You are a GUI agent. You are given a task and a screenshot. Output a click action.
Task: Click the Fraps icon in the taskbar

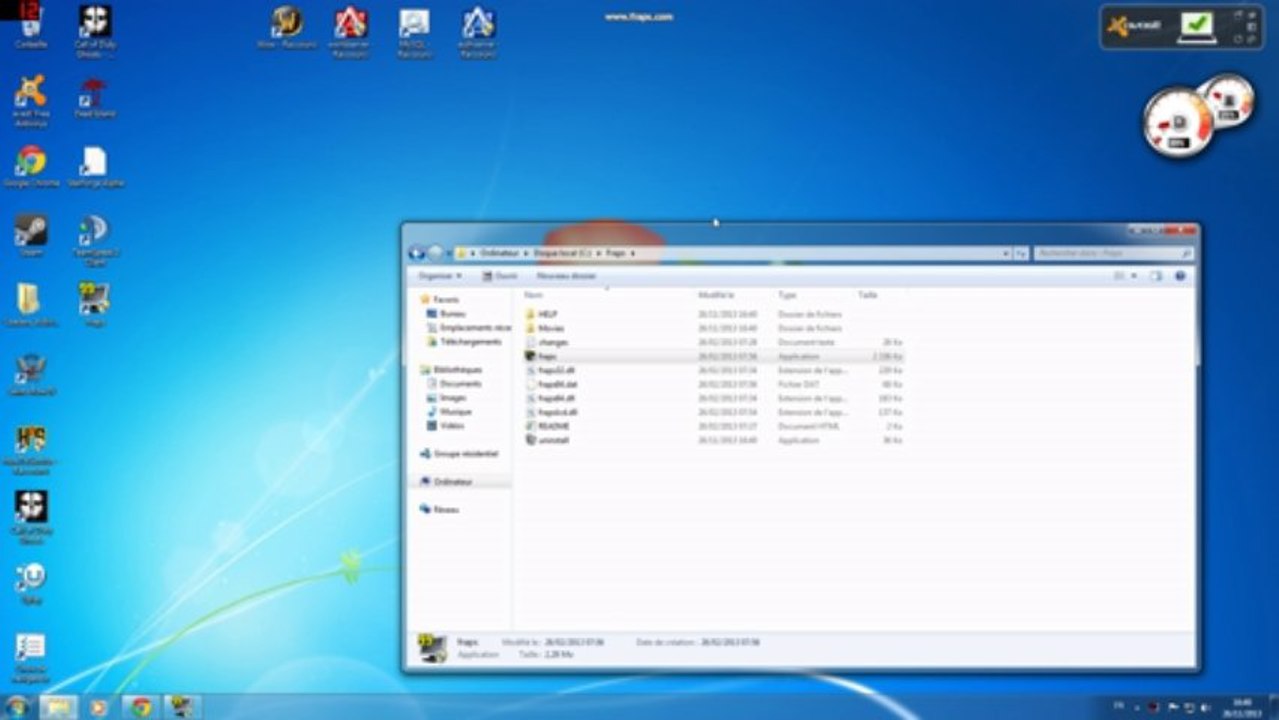182,707
